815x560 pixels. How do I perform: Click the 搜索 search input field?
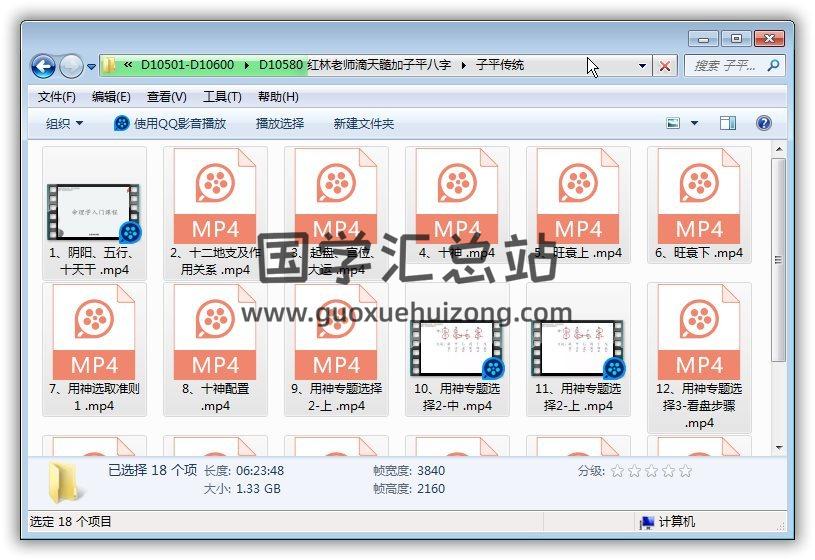(x=725, y=66)
